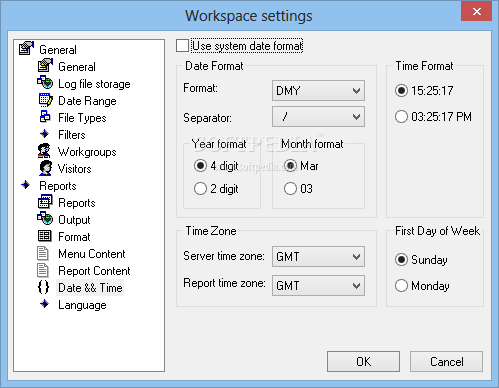Open the Report Content page
This screenshot has height=388, width=499.
click(94, 271)
